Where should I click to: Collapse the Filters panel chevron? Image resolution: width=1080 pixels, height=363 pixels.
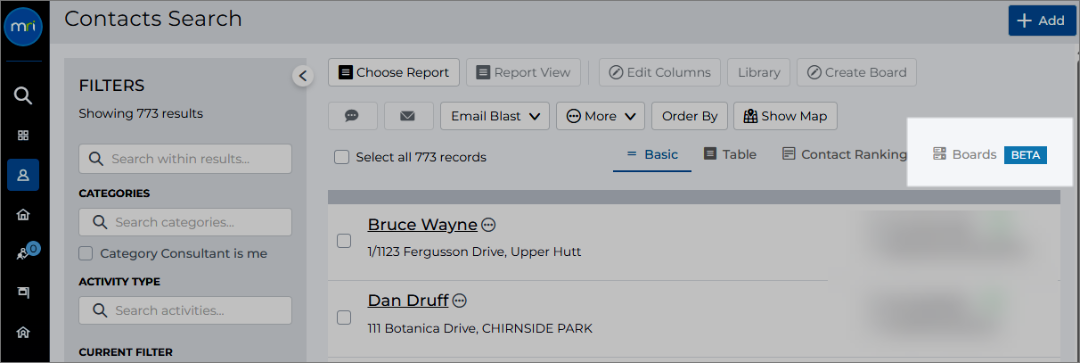click(x=302, y=75)
